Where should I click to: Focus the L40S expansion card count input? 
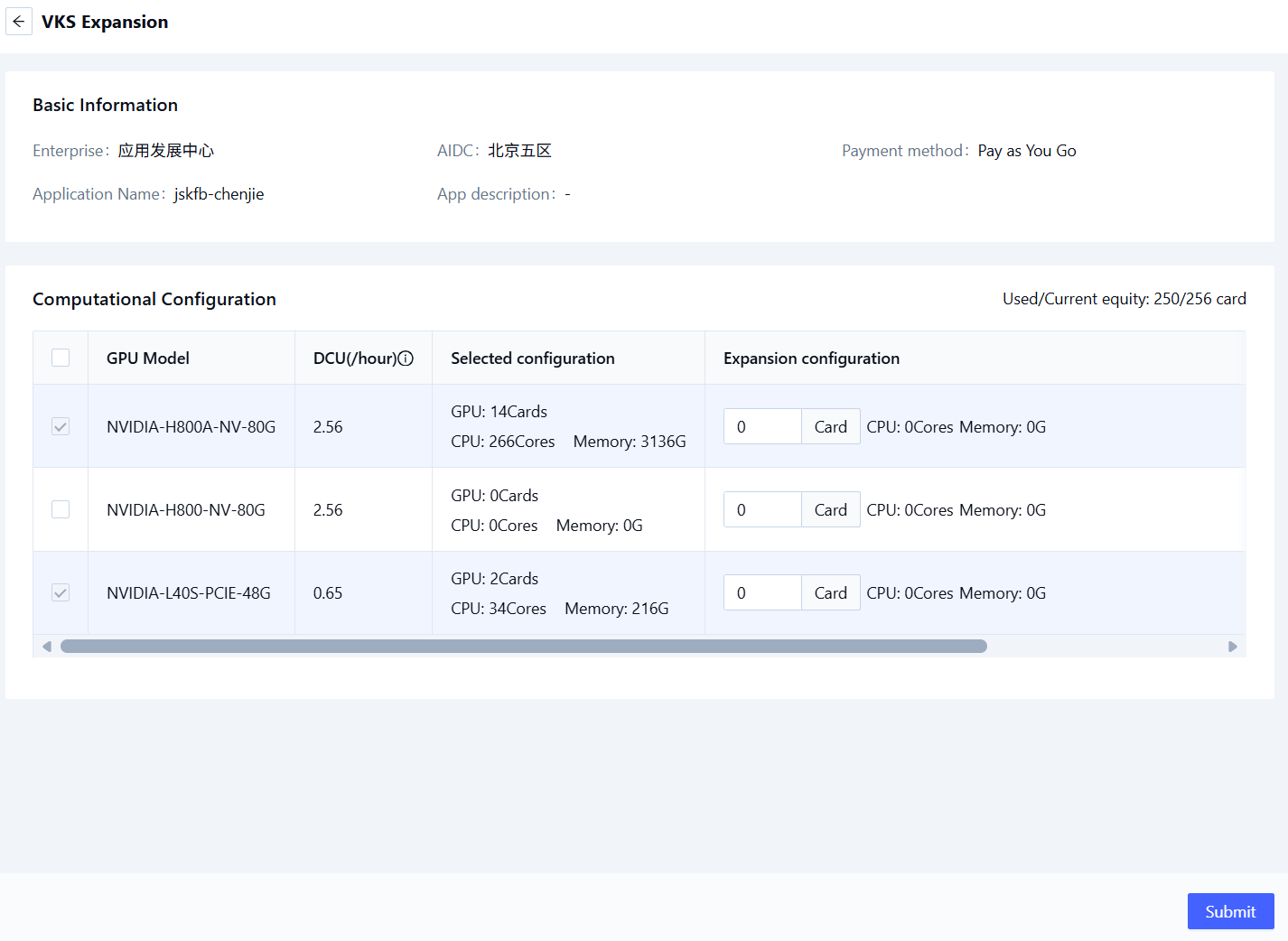point(761,593)
